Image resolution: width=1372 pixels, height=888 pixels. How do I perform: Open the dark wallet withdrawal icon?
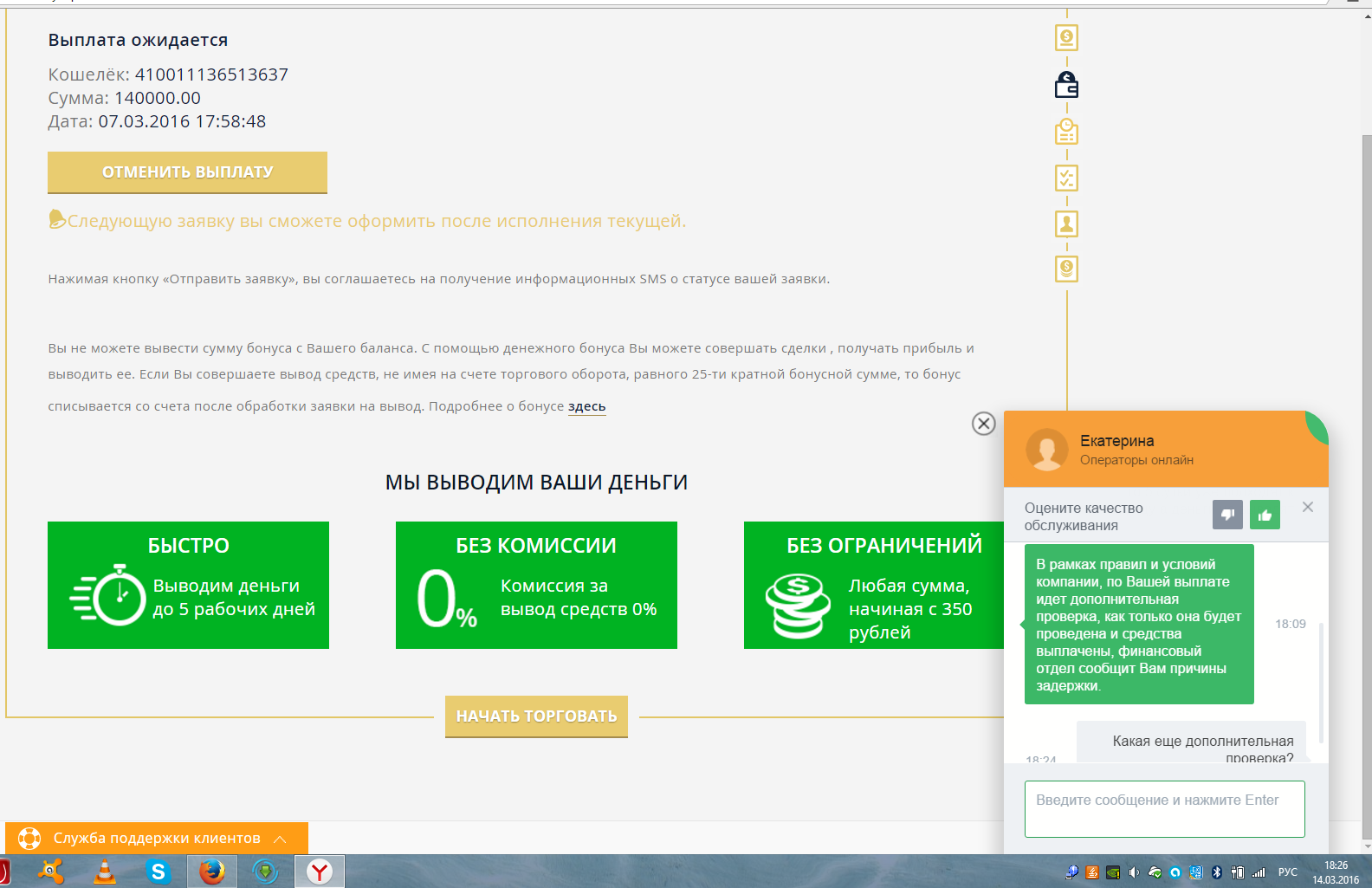pyautogui.click(x=1066, y=85)
